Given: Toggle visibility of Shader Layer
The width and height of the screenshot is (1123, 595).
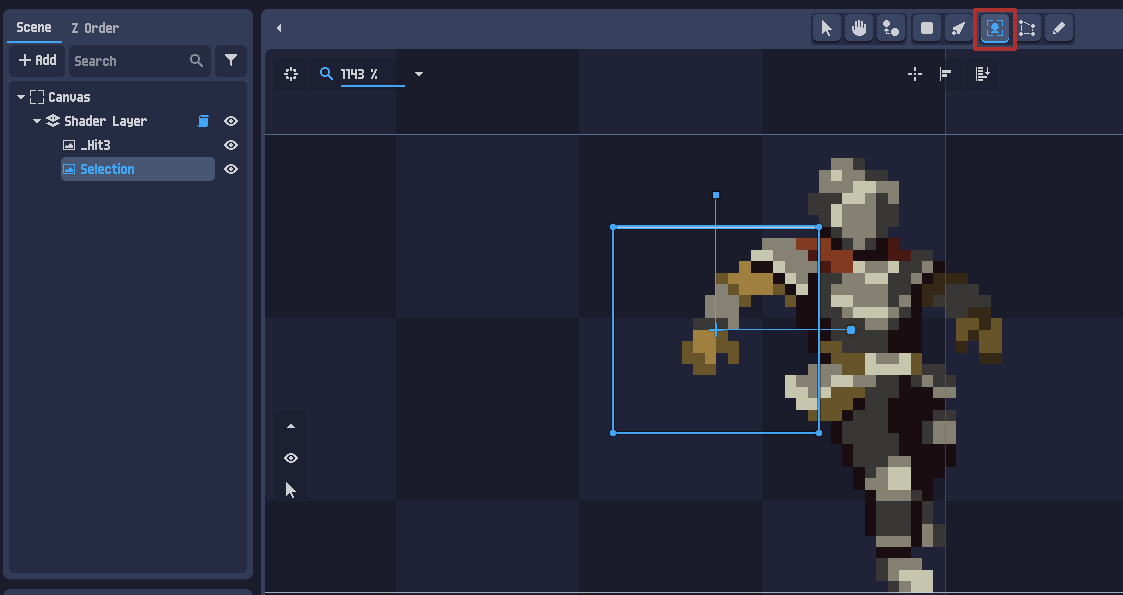Looking at the screenshot, I should point(231,121).
